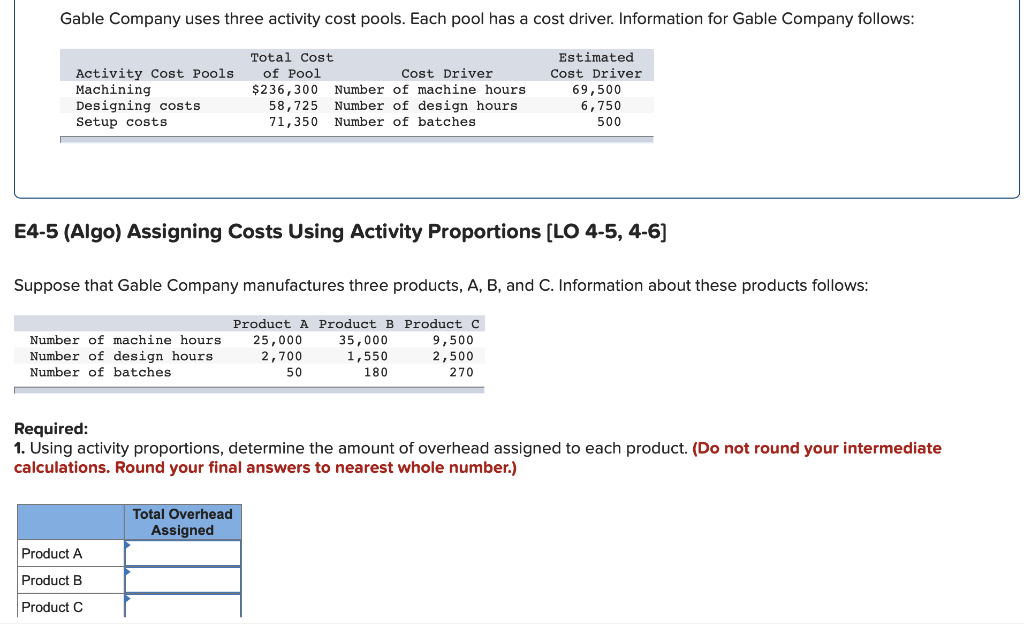Click the scrollbar below the cost pool table
The width and height of the screenshot is (1024, 627).
[356, 139]
